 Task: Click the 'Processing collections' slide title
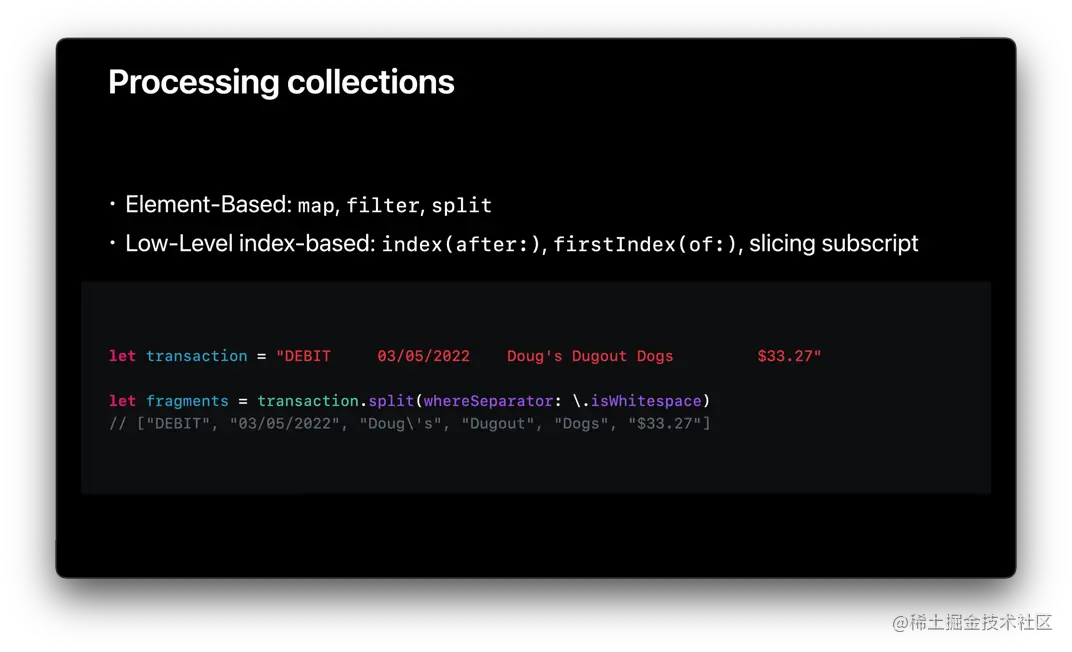(281, 82)
